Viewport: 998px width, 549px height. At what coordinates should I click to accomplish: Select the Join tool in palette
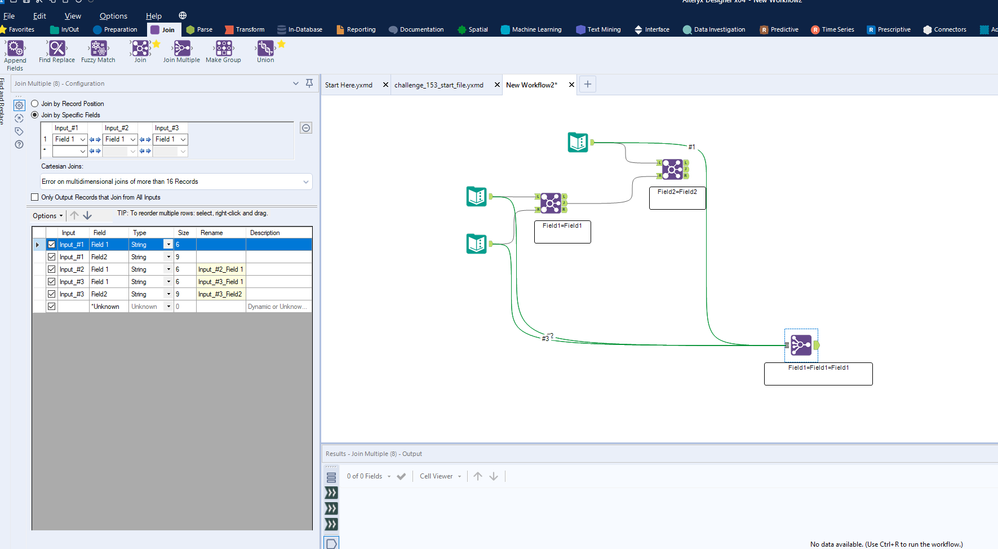coord(140,52)
